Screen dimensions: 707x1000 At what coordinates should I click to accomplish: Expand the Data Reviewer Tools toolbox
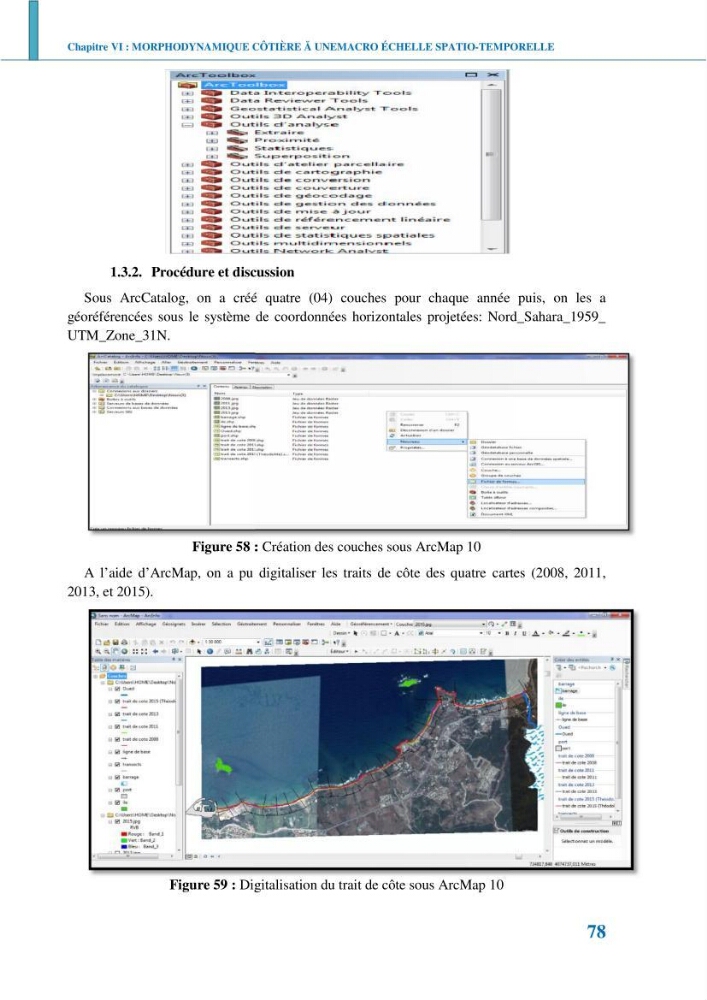tap(187, 101)
